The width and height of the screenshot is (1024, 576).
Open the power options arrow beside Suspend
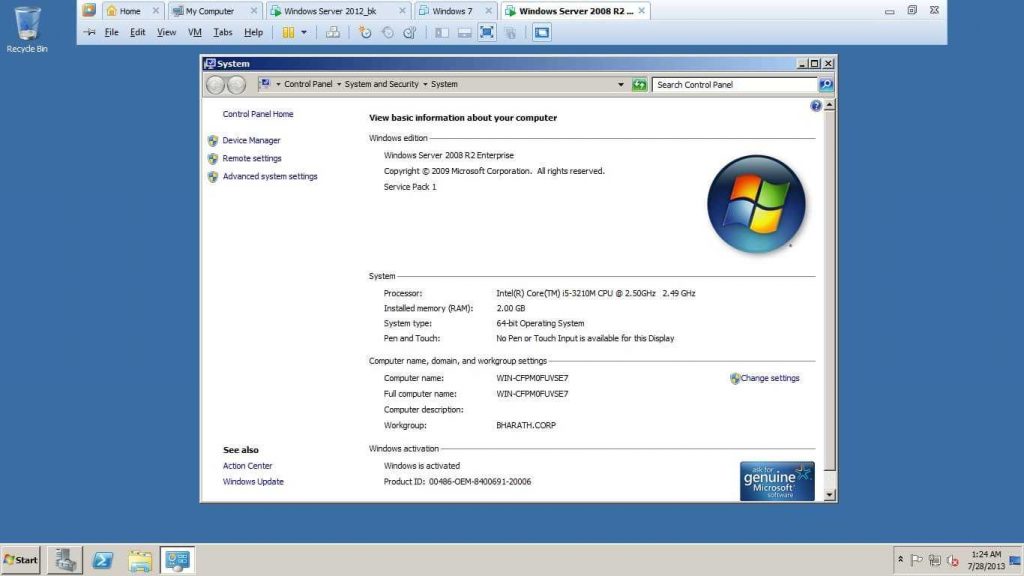point(304,32)
